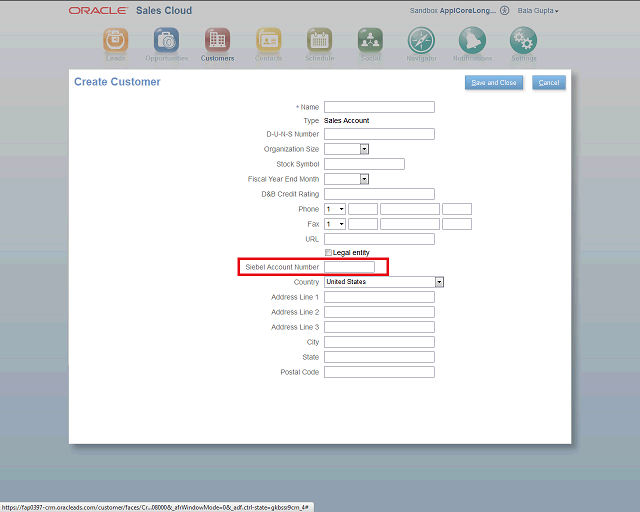Viewport: 640px width, 512px height.
Task: Click into the Siebel Account Number field
Action: point(349,267)
